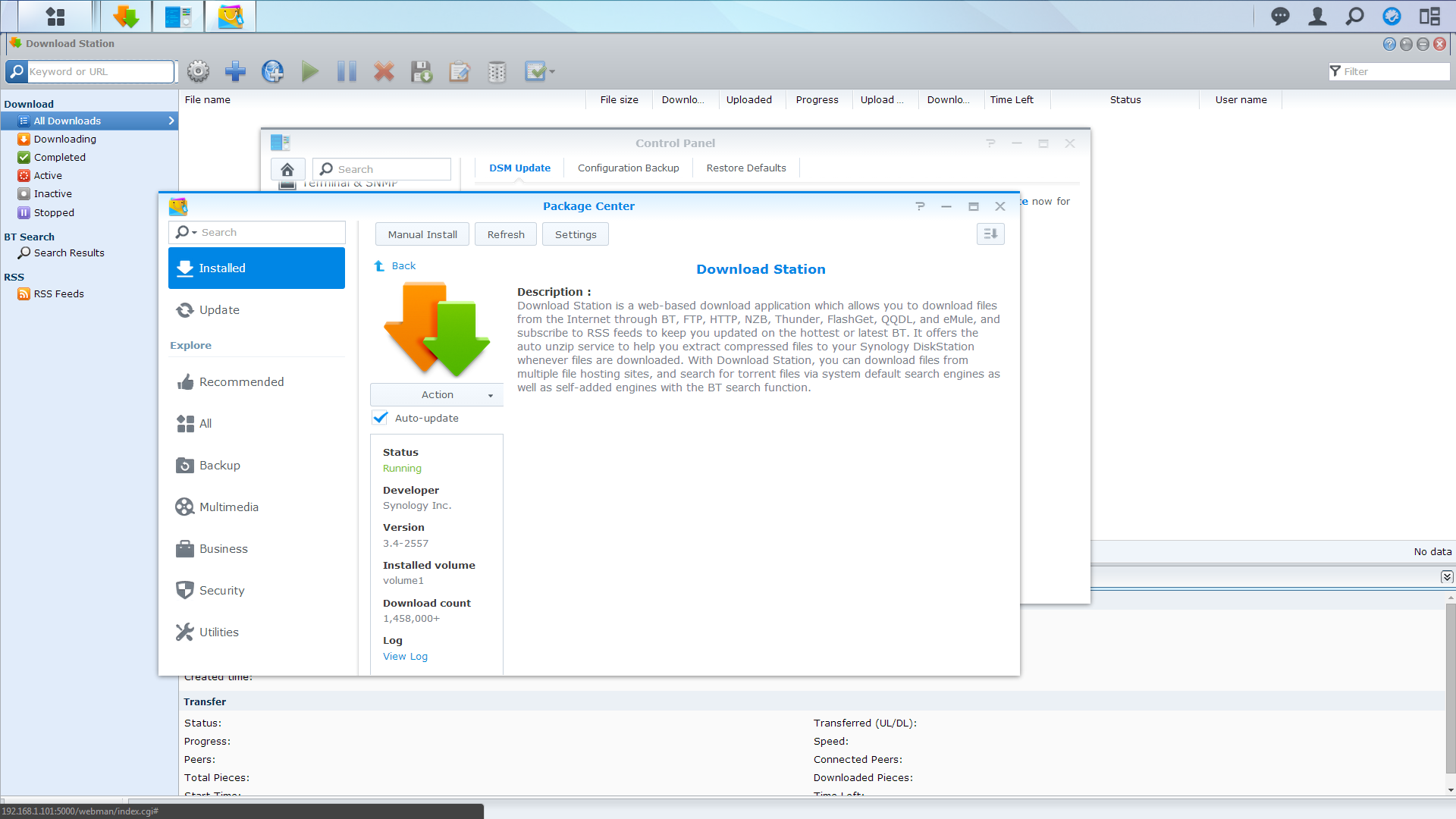The image size is (1456, 819).
Task: Open Package Center Settings button
Action: (576, 234)
